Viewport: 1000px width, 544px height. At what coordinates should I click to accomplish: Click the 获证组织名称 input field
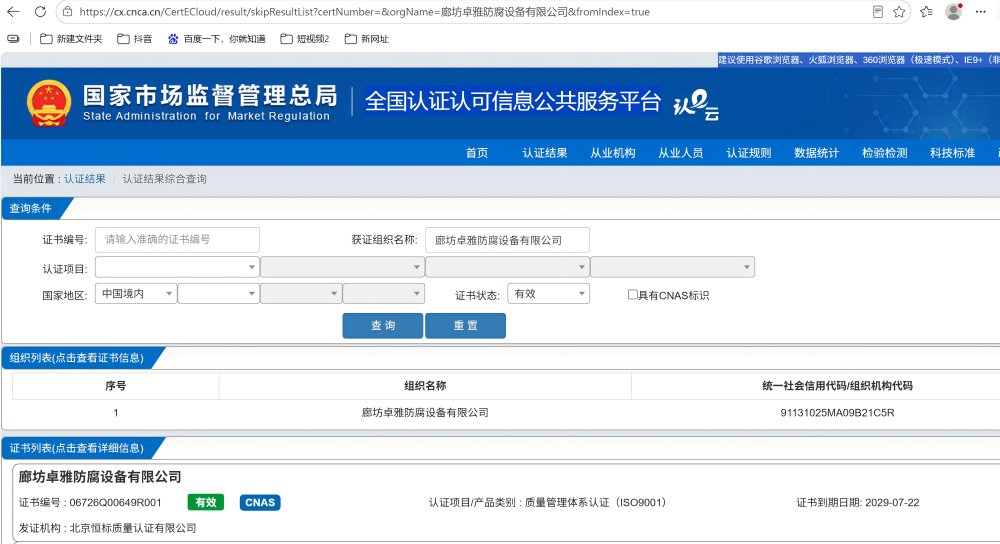tap(507, 240)
